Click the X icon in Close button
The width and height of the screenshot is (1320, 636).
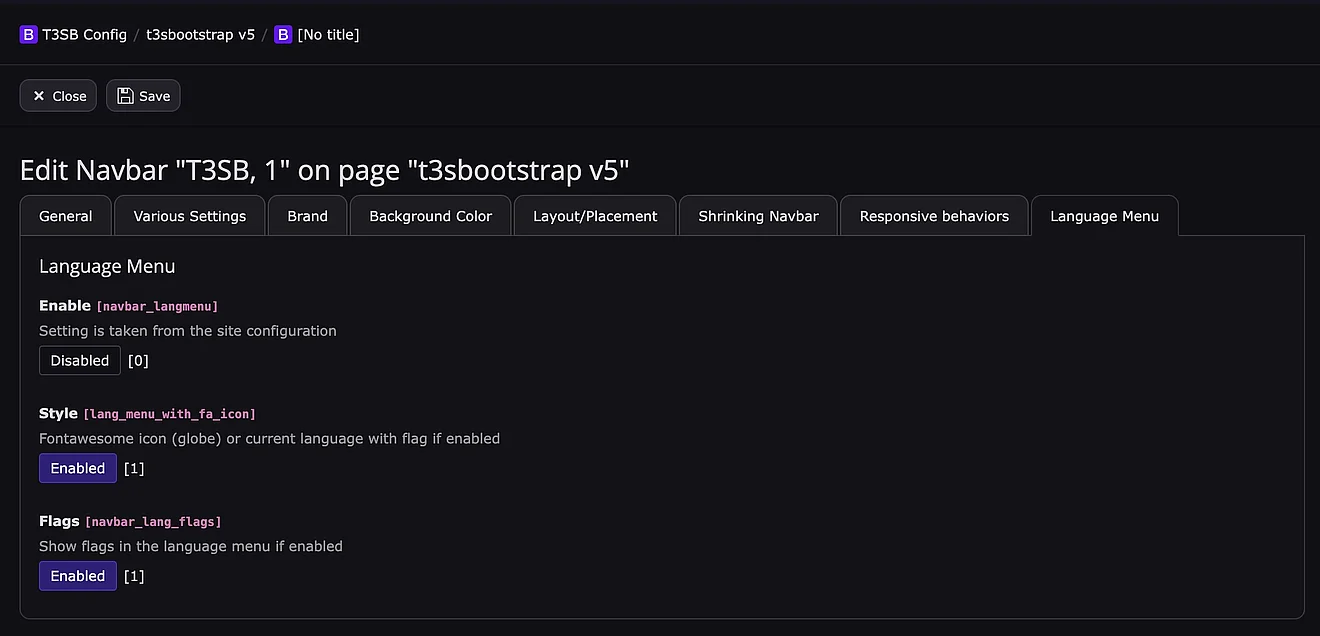(39, 96)
